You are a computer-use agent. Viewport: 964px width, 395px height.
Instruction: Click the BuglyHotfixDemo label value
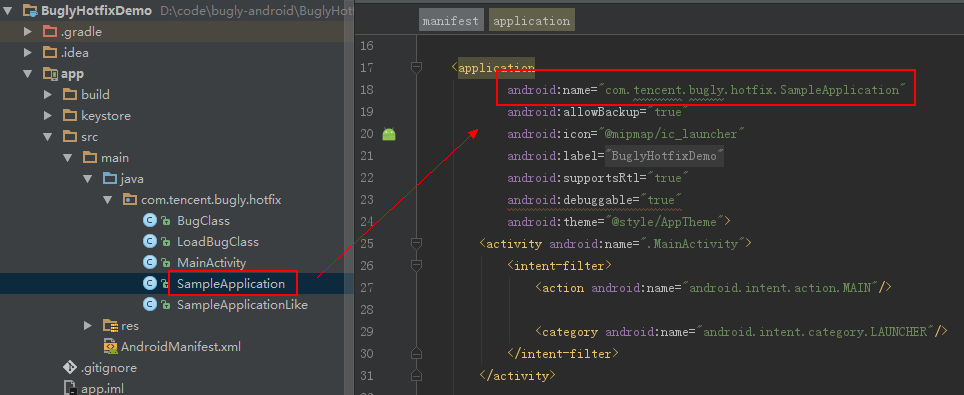tap(664, 156)
